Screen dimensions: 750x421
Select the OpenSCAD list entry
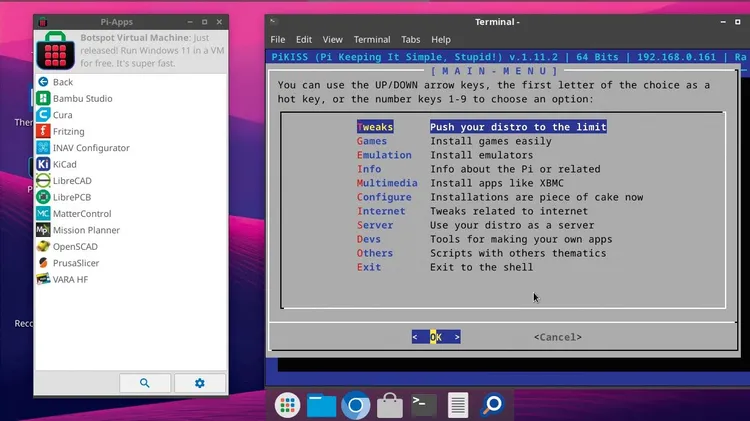point(76,246)
